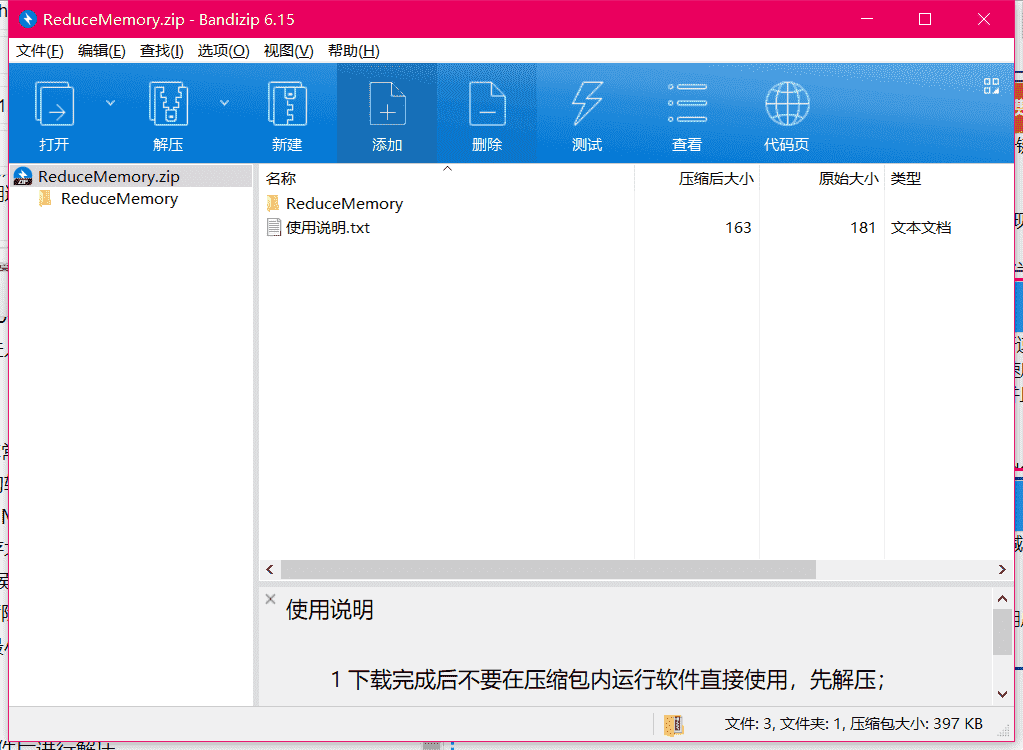Select the ReduceMemory folder in the tree

pos(119,199)
